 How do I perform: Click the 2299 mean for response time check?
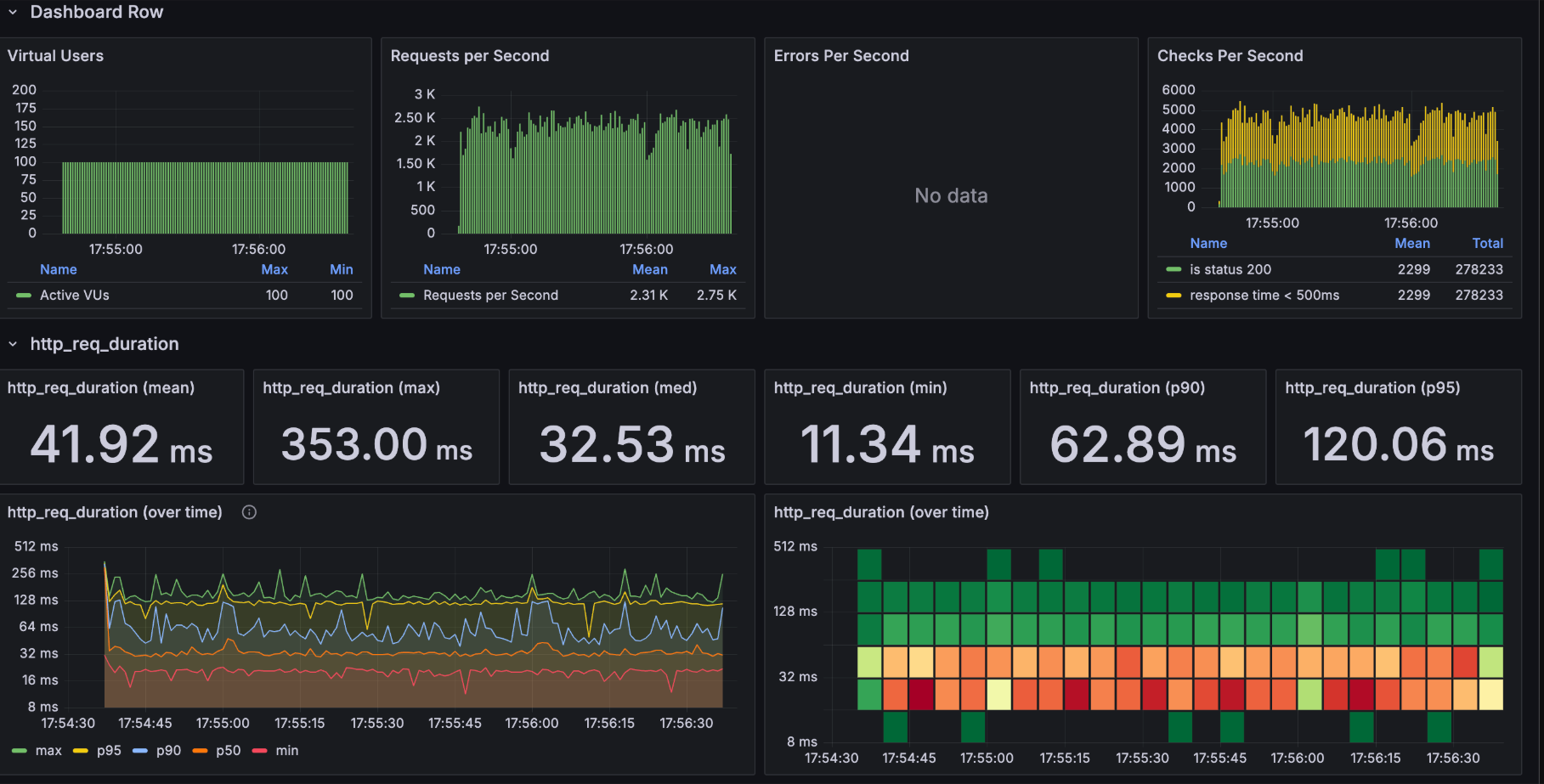click(x=1414, y=295)
